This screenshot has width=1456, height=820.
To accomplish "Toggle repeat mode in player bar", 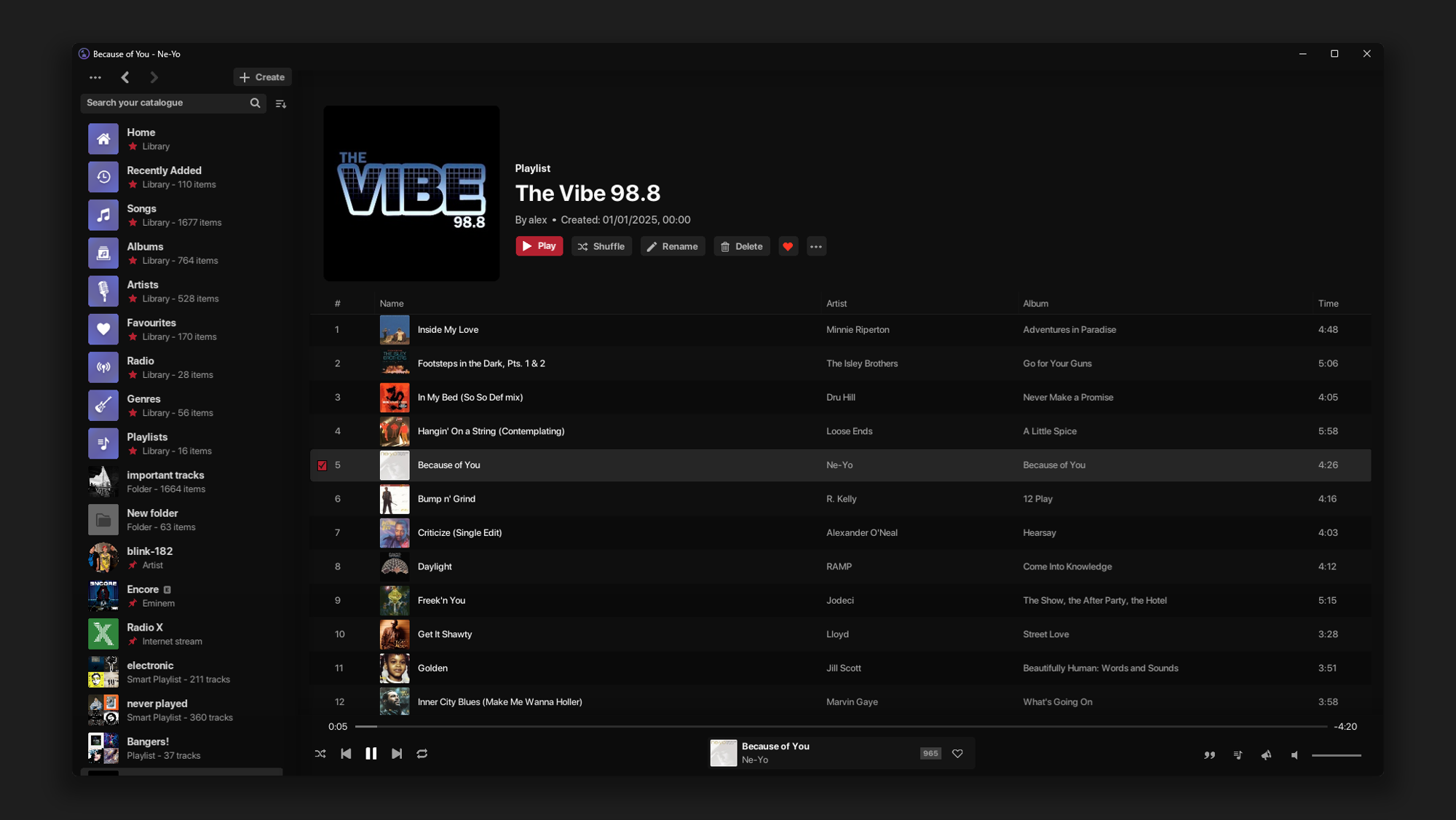I will 422,754.
